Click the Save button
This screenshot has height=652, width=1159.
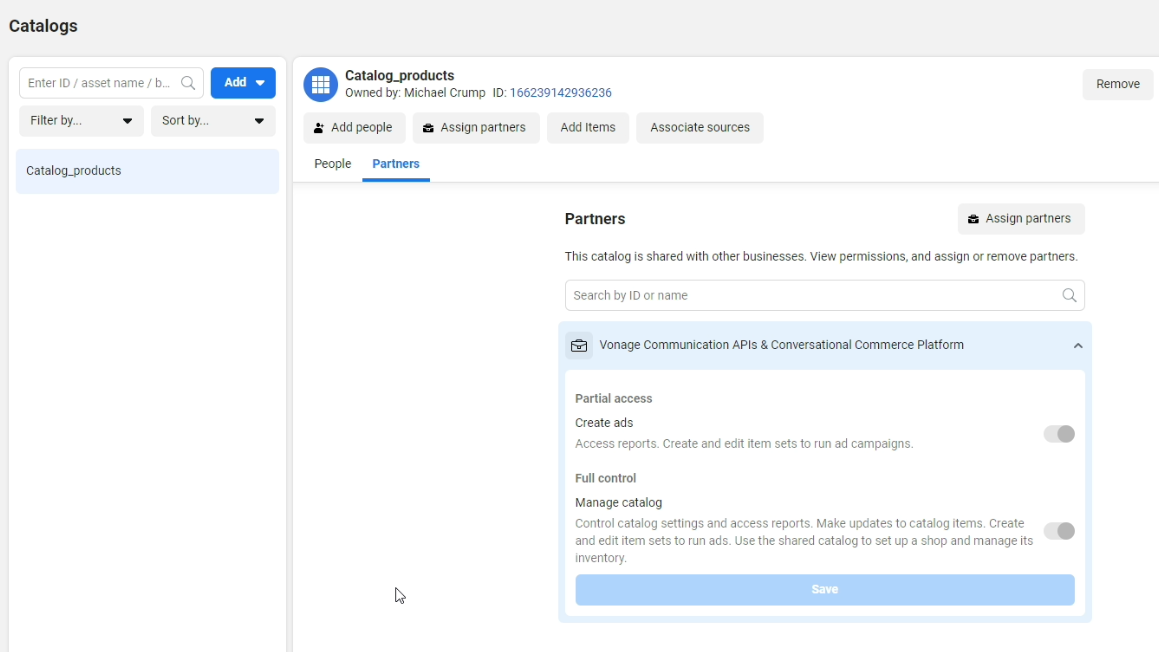click(825, 590)
